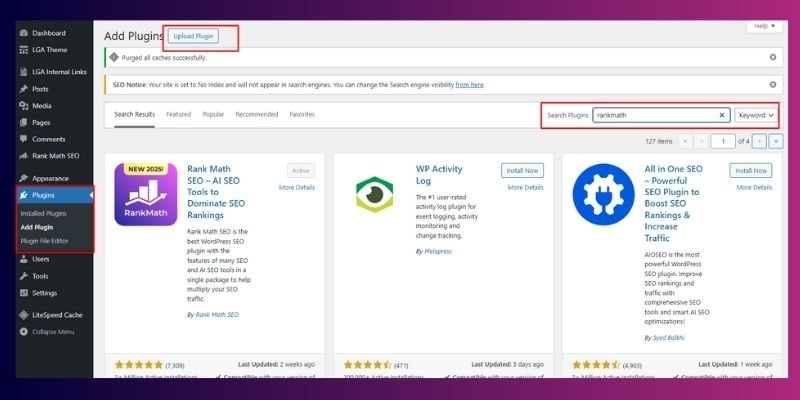Open the WP Activity Log title link
Viewport: 800px width, 400px height.
[439, 174]
